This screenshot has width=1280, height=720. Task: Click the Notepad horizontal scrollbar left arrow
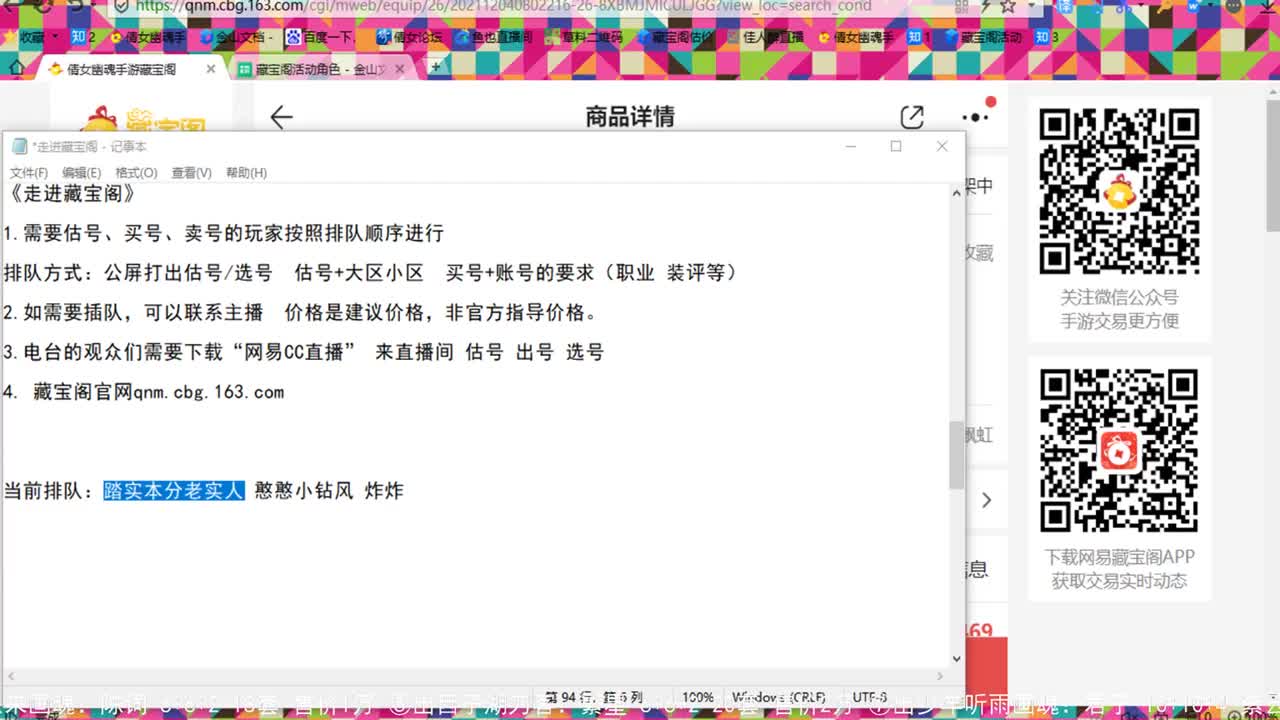[9, 677]
